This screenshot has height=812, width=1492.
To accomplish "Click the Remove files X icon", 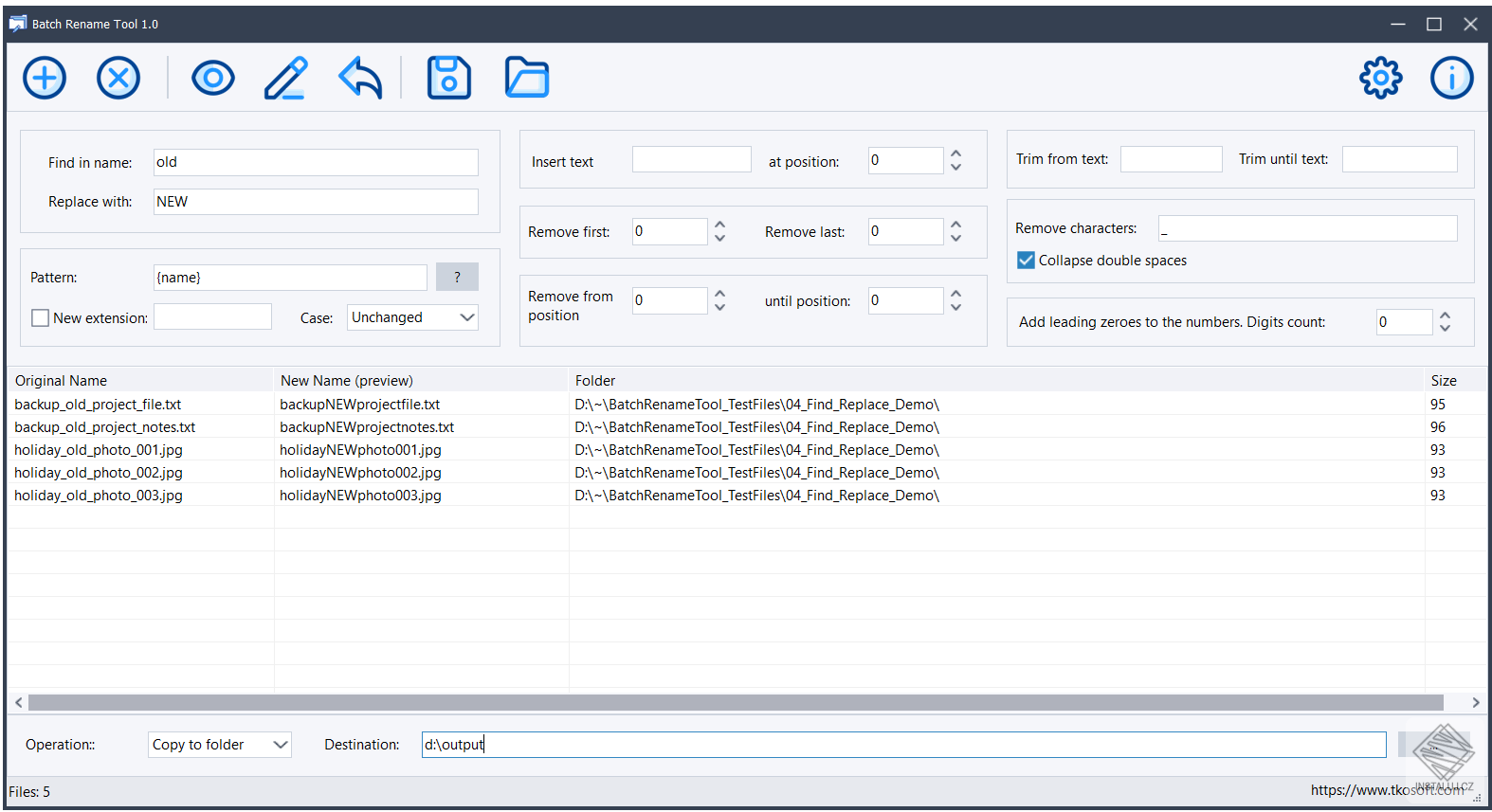I will [118, 78].
